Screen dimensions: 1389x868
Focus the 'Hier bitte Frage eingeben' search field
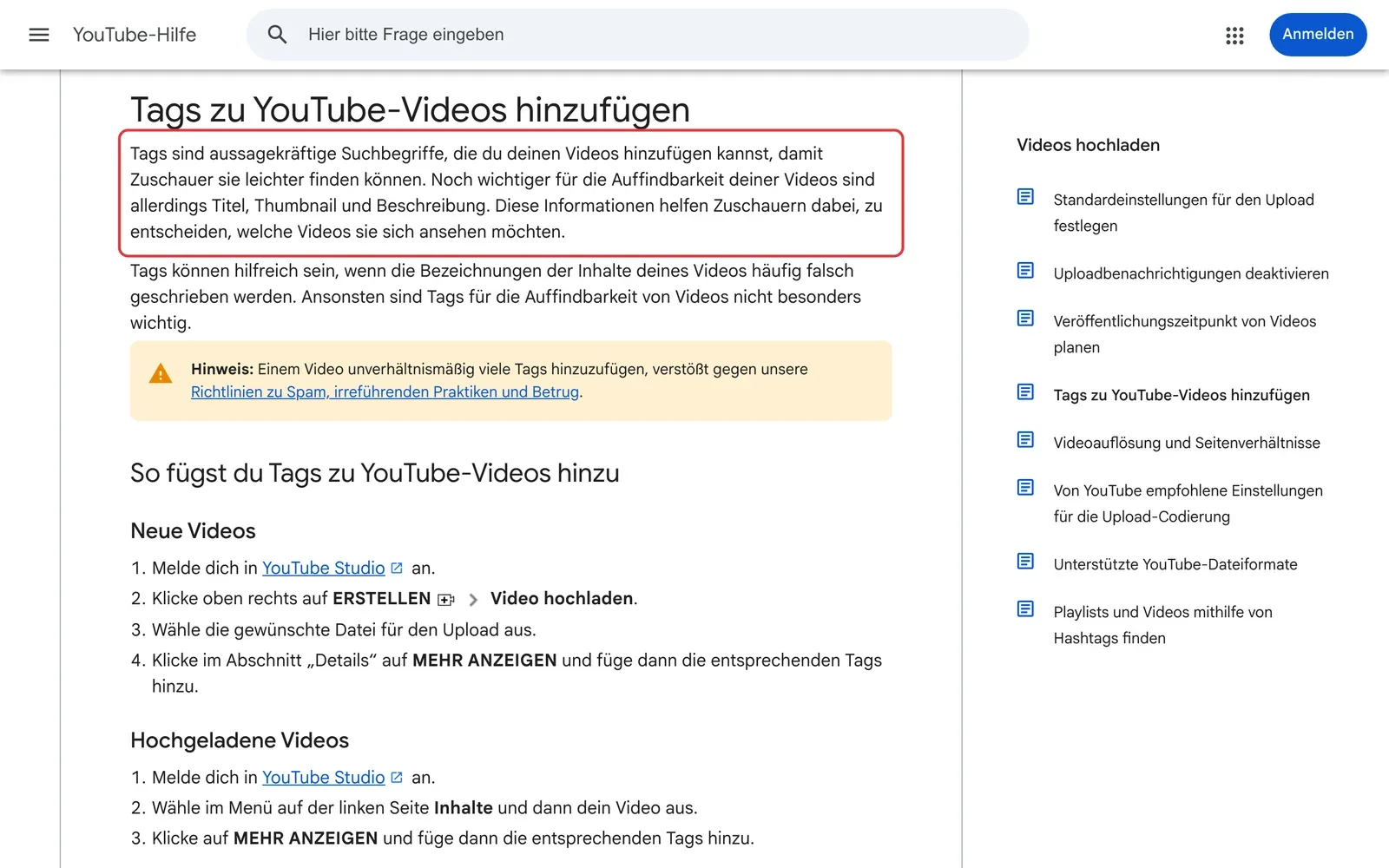[638, 35]
